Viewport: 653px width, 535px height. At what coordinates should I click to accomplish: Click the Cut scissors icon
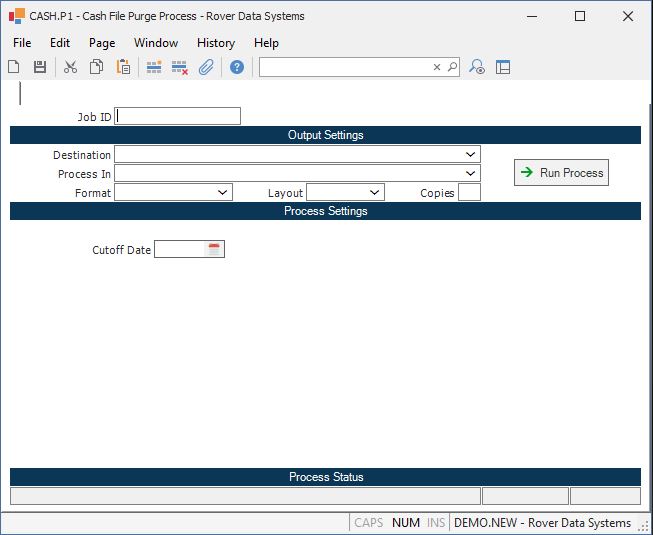70,67
